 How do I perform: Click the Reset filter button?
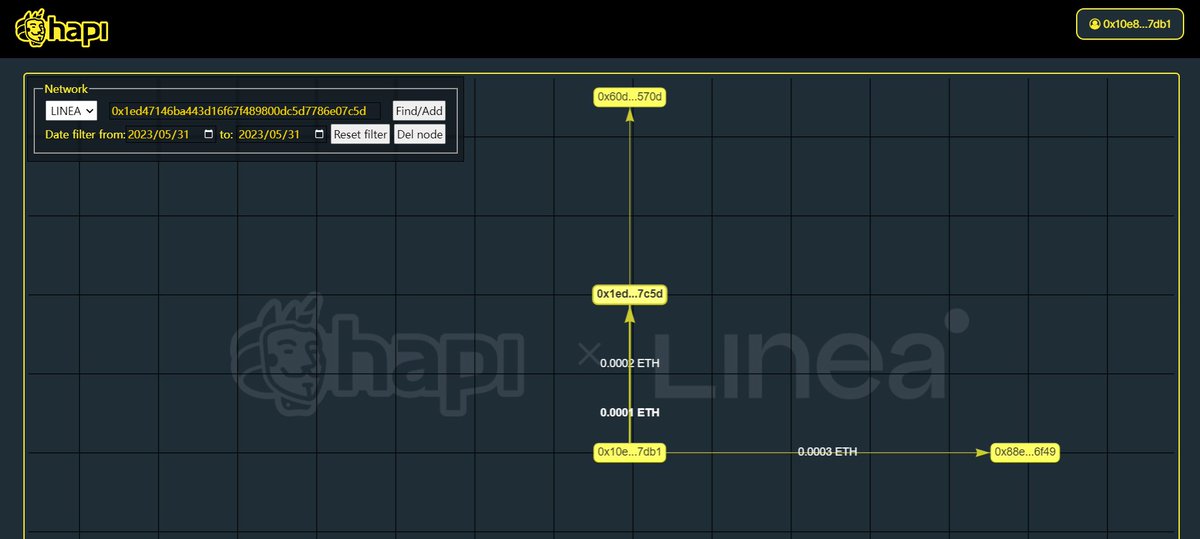point(360,134)
